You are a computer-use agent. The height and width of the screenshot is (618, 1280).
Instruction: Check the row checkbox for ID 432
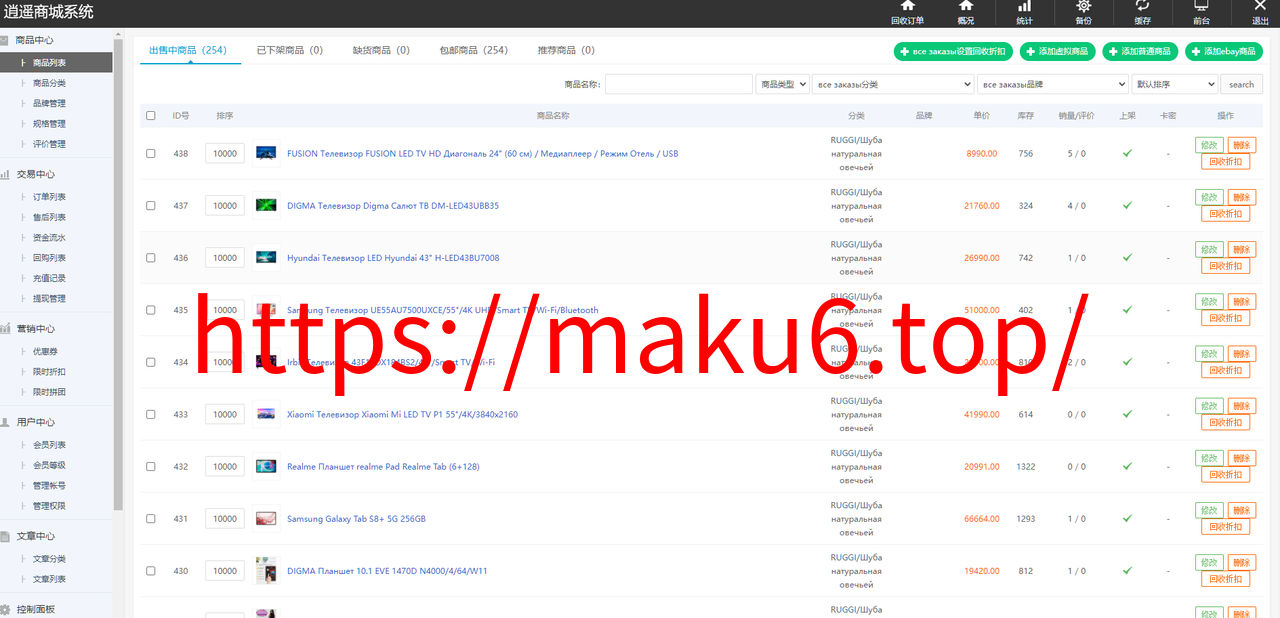pos(151,466)
